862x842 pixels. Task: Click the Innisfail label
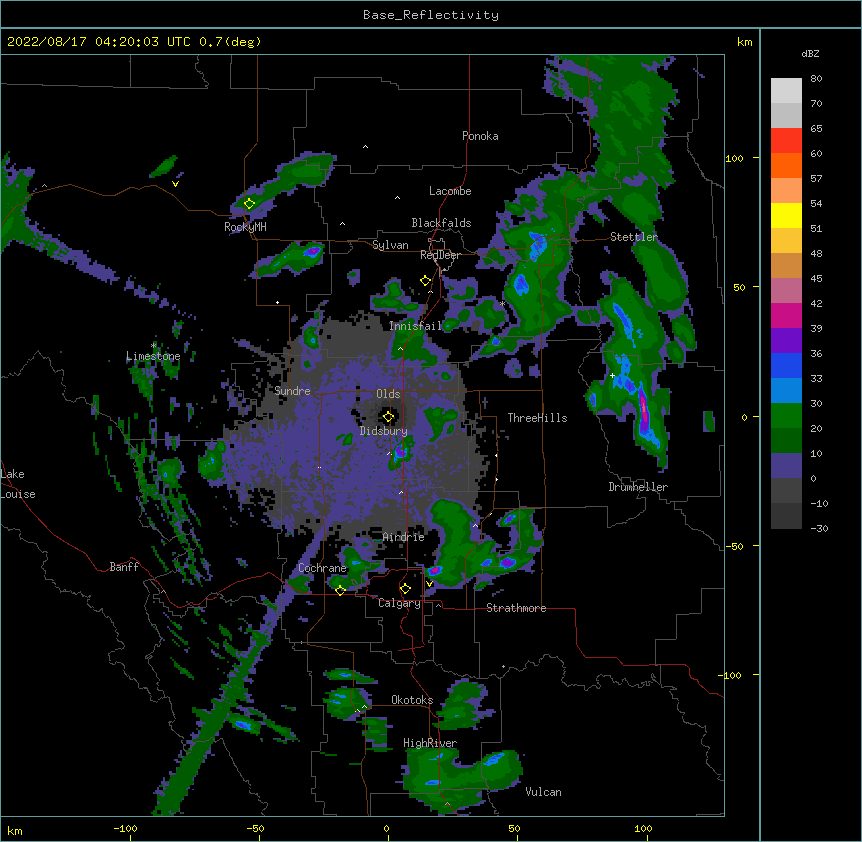pos(415,326)
